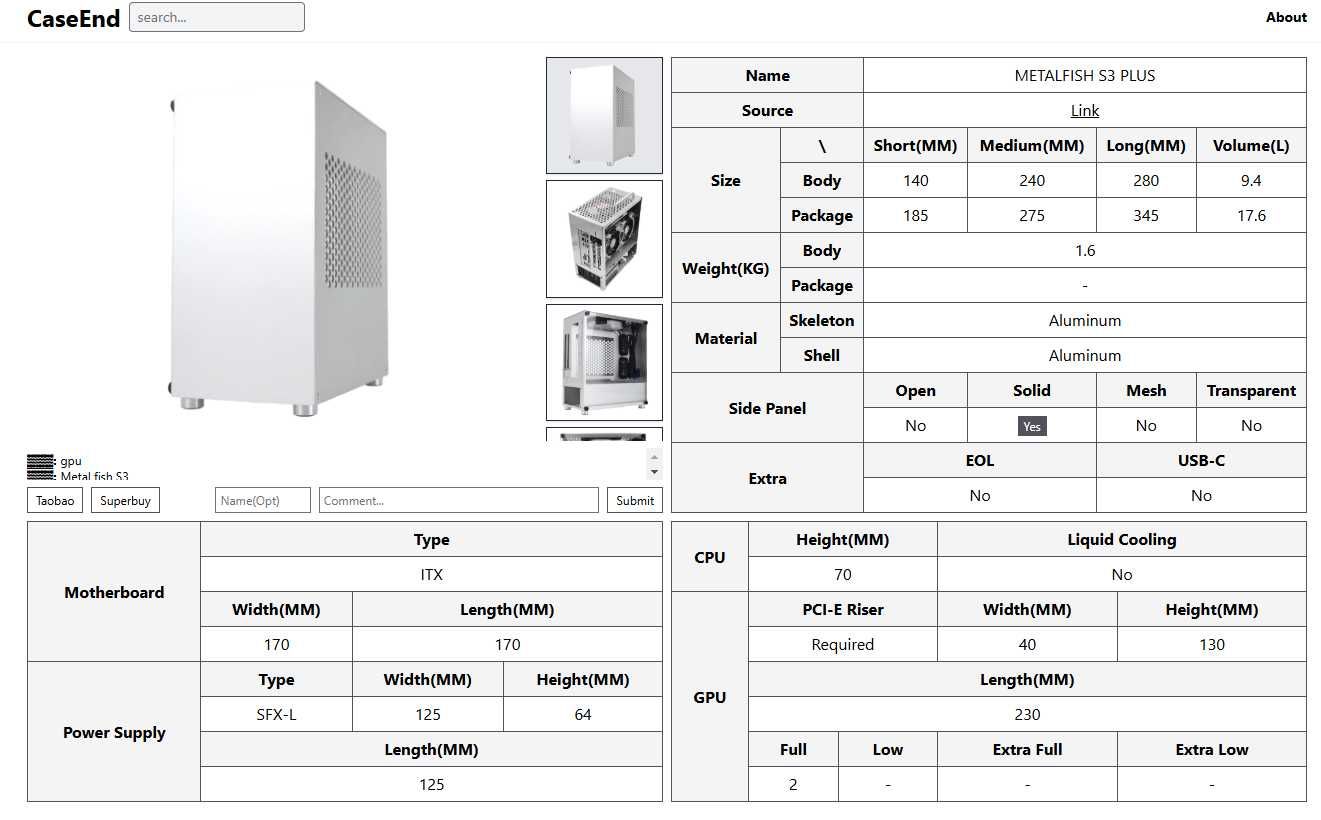Click the power supply Height value 64
1321x820 pixels.
click(x=583, y=714)
